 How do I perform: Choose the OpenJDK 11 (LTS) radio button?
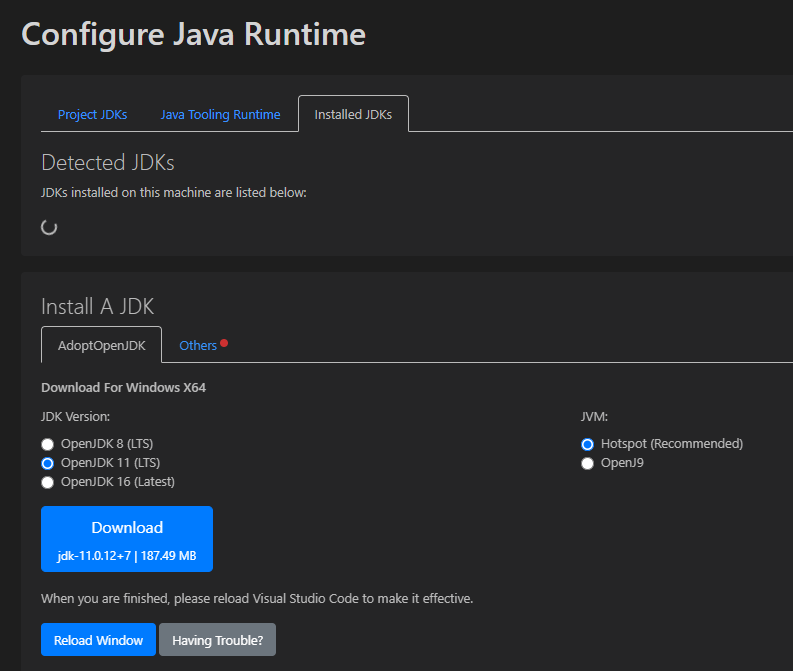(48, 463)
